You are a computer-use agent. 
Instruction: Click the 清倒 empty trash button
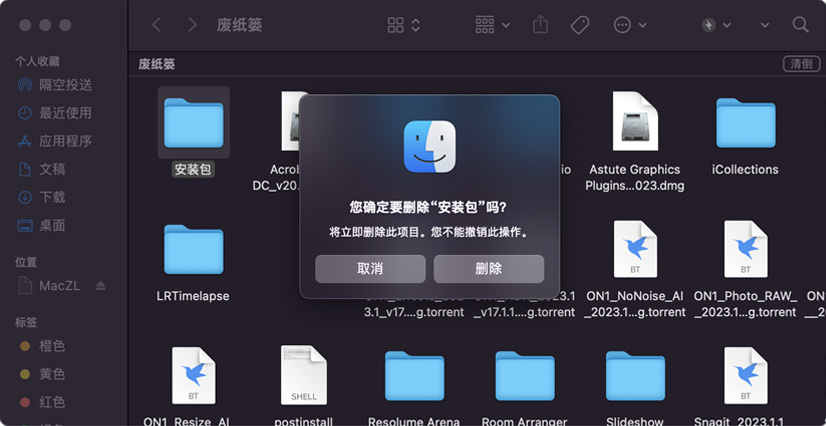[x=801, y=64]
